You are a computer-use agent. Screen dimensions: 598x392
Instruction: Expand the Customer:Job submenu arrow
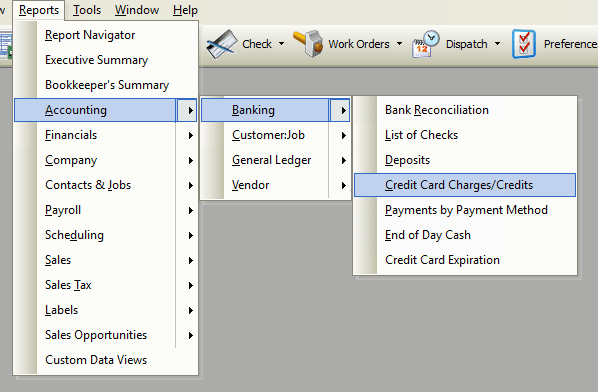coord(344,135)
